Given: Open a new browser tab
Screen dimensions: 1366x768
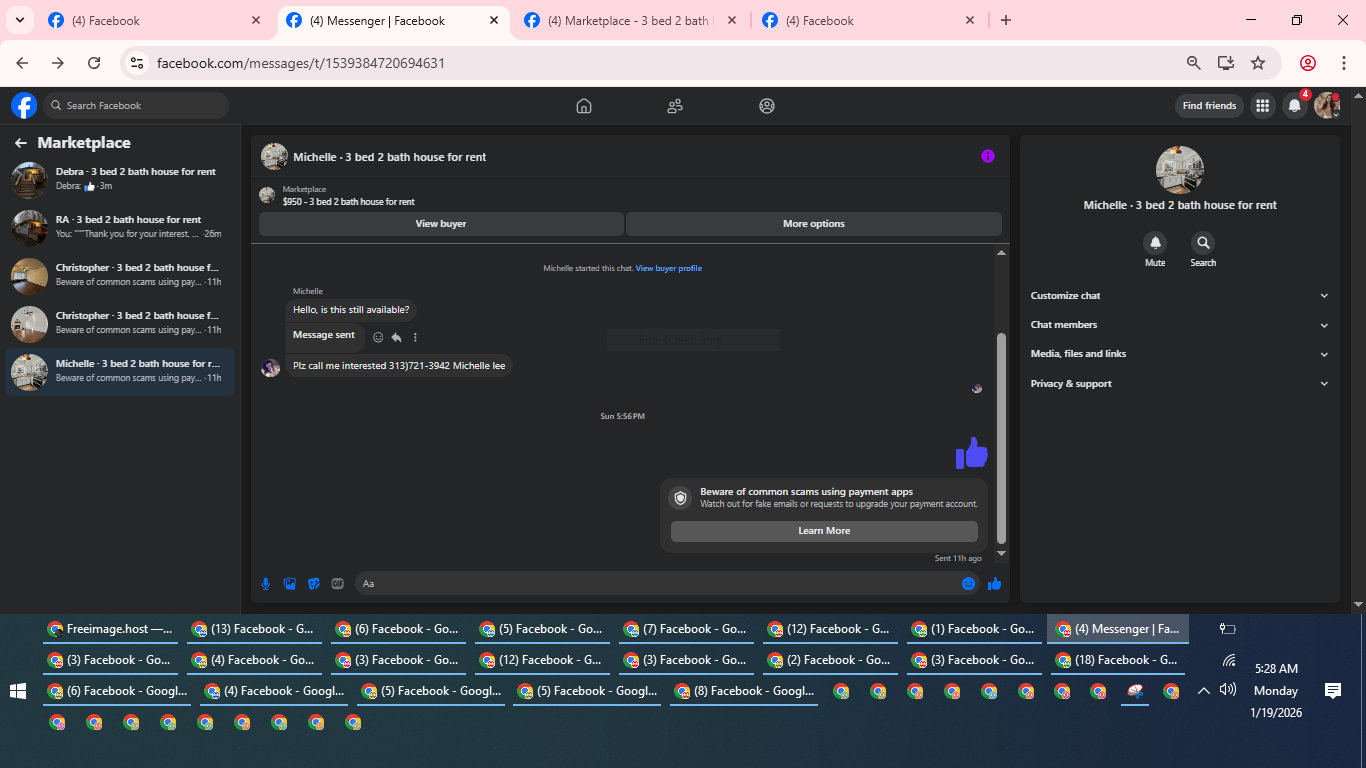Looking at the screenshot, I should pos(1006,20).
